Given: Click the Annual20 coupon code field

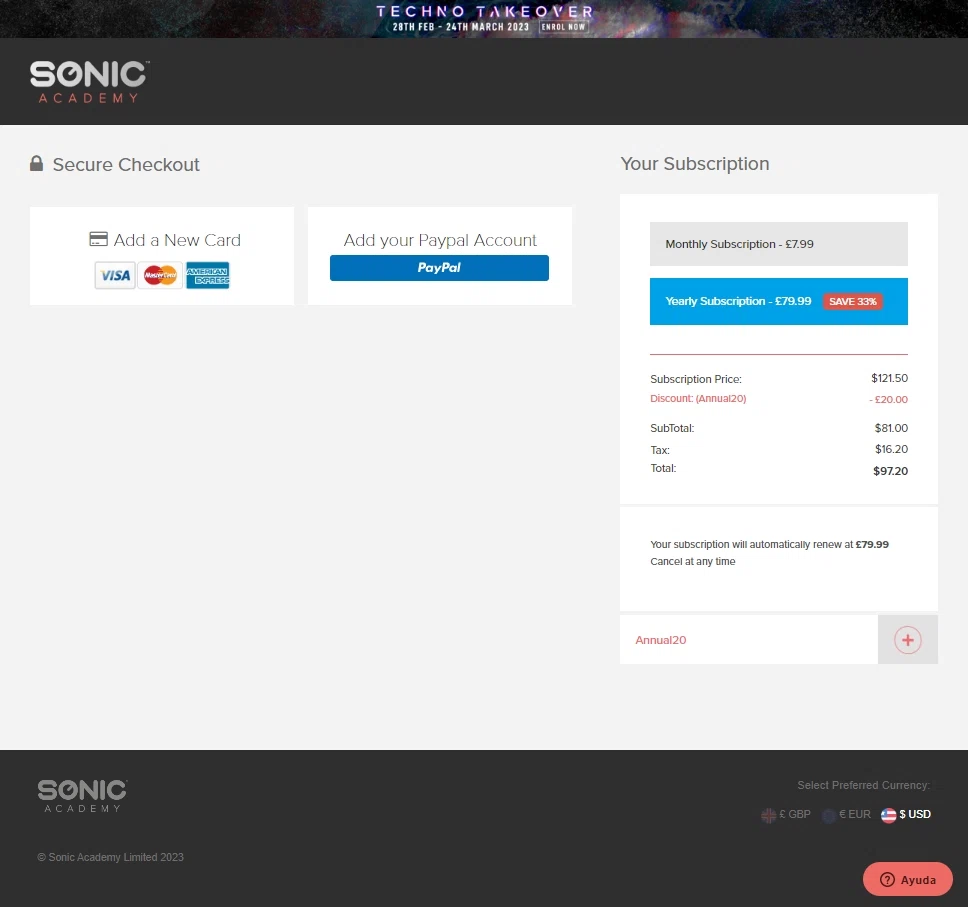Looking at the screenshot, I should pos(749,640).
